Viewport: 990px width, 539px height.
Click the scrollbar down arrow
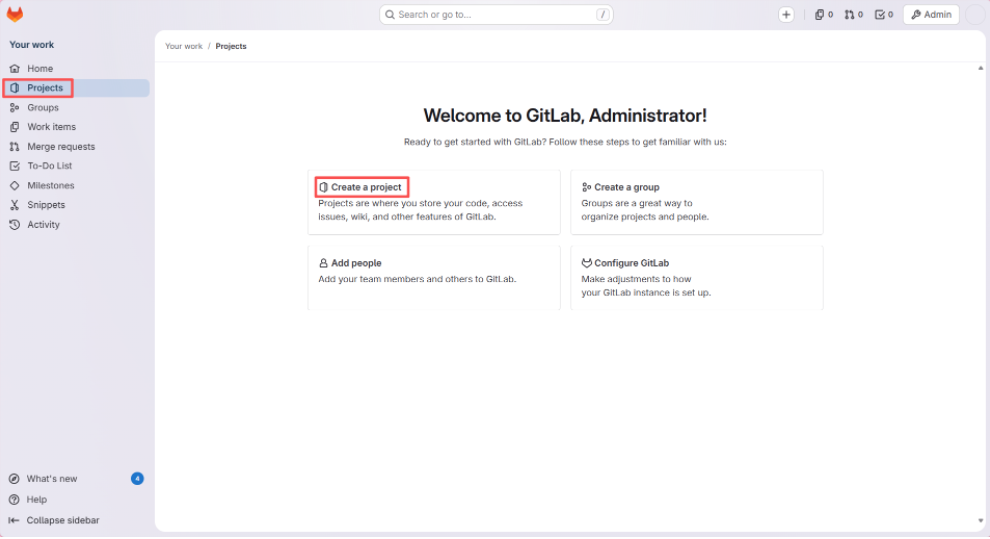[981, 521]
